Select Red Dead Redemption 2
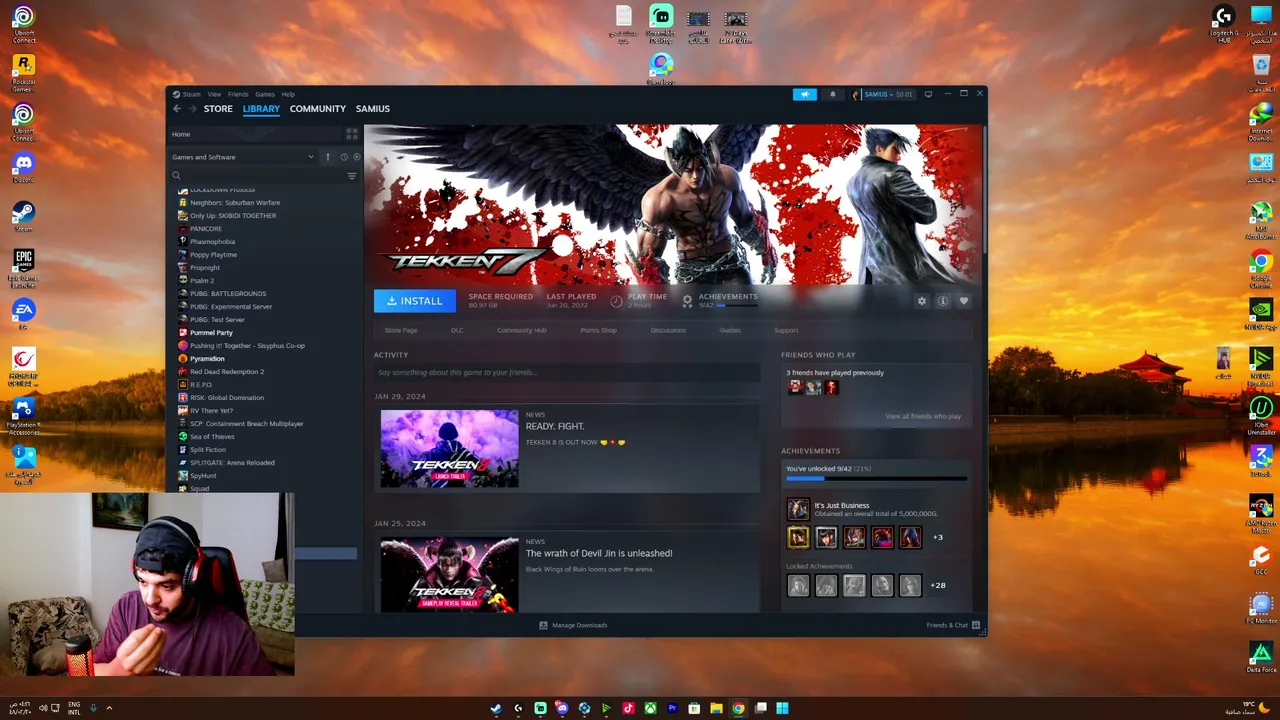Viewport: 1280px width, 720px height. click(227, 372)
